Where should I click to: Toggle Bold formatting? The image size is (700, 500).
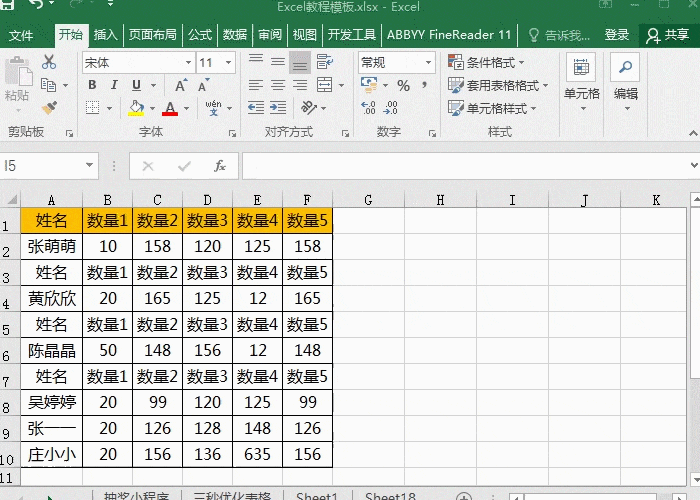point(92,86)
